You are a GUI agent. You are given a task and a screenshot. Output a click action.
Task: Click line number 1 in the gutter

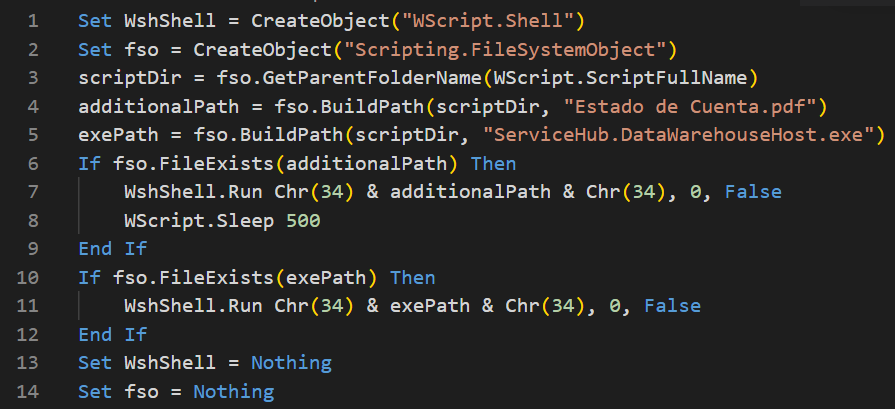click(33, 21)
